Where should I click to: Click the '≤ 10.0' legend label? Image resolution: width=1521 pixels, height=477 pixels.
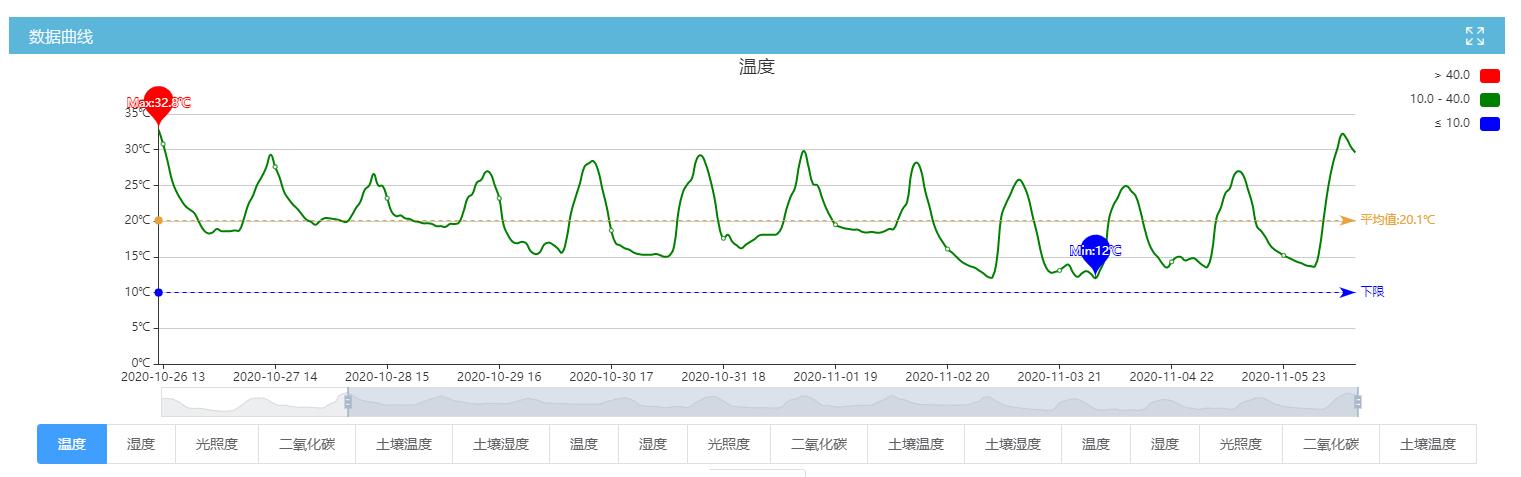1452,123
